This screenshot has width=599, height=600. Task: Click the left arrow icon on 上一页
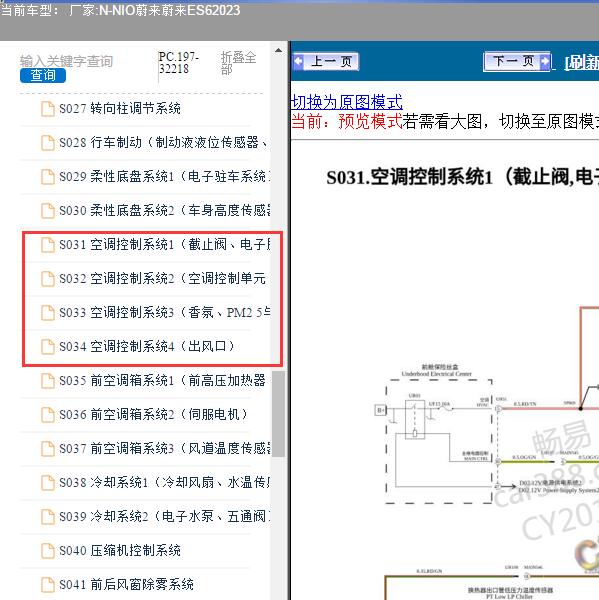click(x=298, y=61)
